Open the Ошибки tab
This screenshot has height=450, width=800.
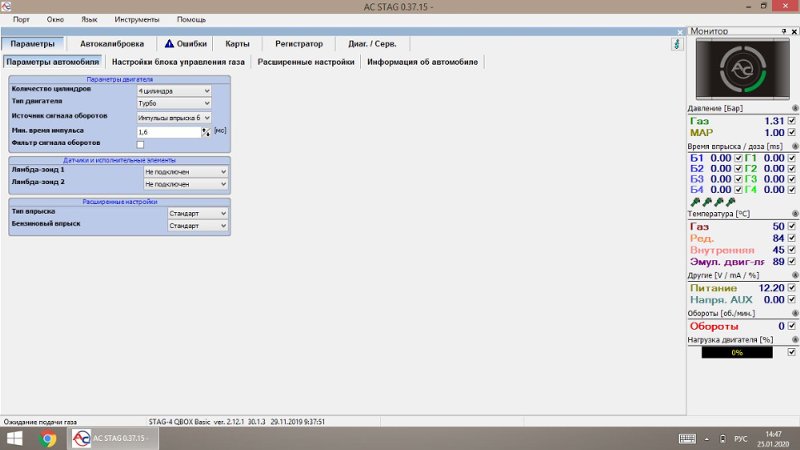[x=186, y=44]
